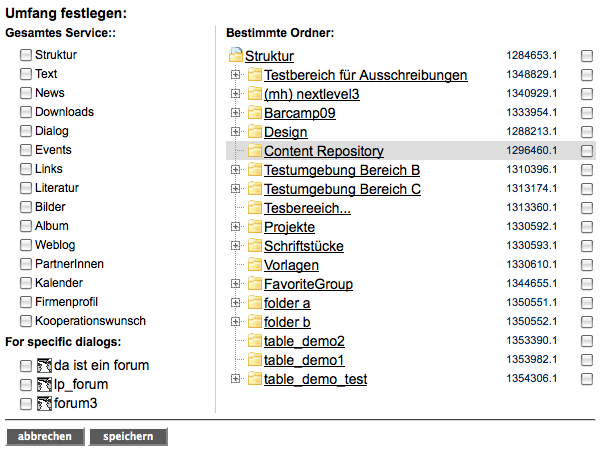Expand the Design folder node
This screenshot has width=605, height=453.
pyautogui.click(x=236, y=132)
